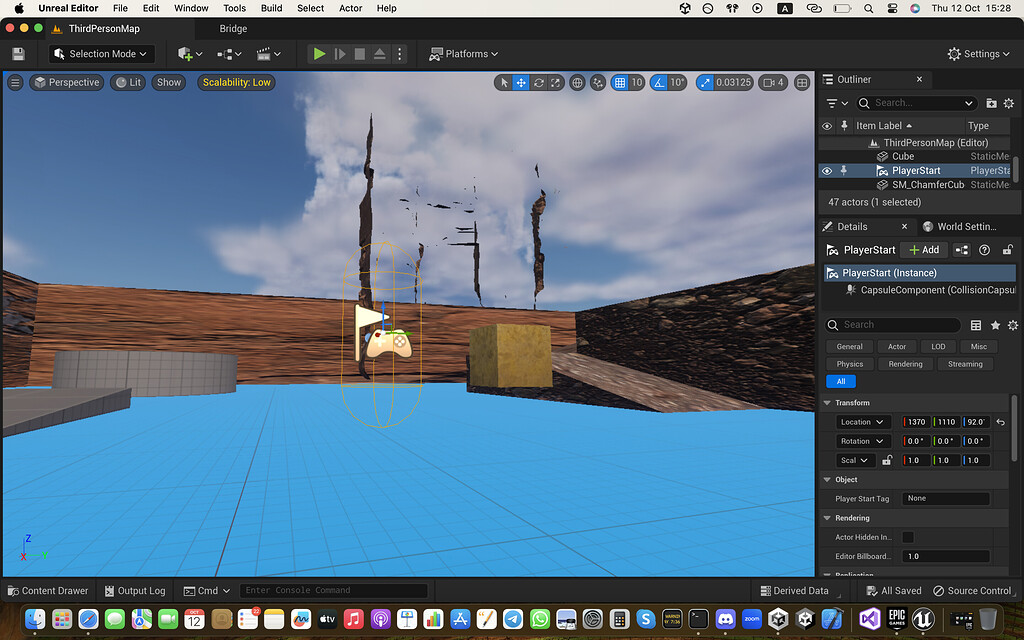Image resolution: width=1024 pixels, height=640 pixels.
Task: Open the Actor menu in menu bar
Action: pyautogui.click(x=350, y=8)
